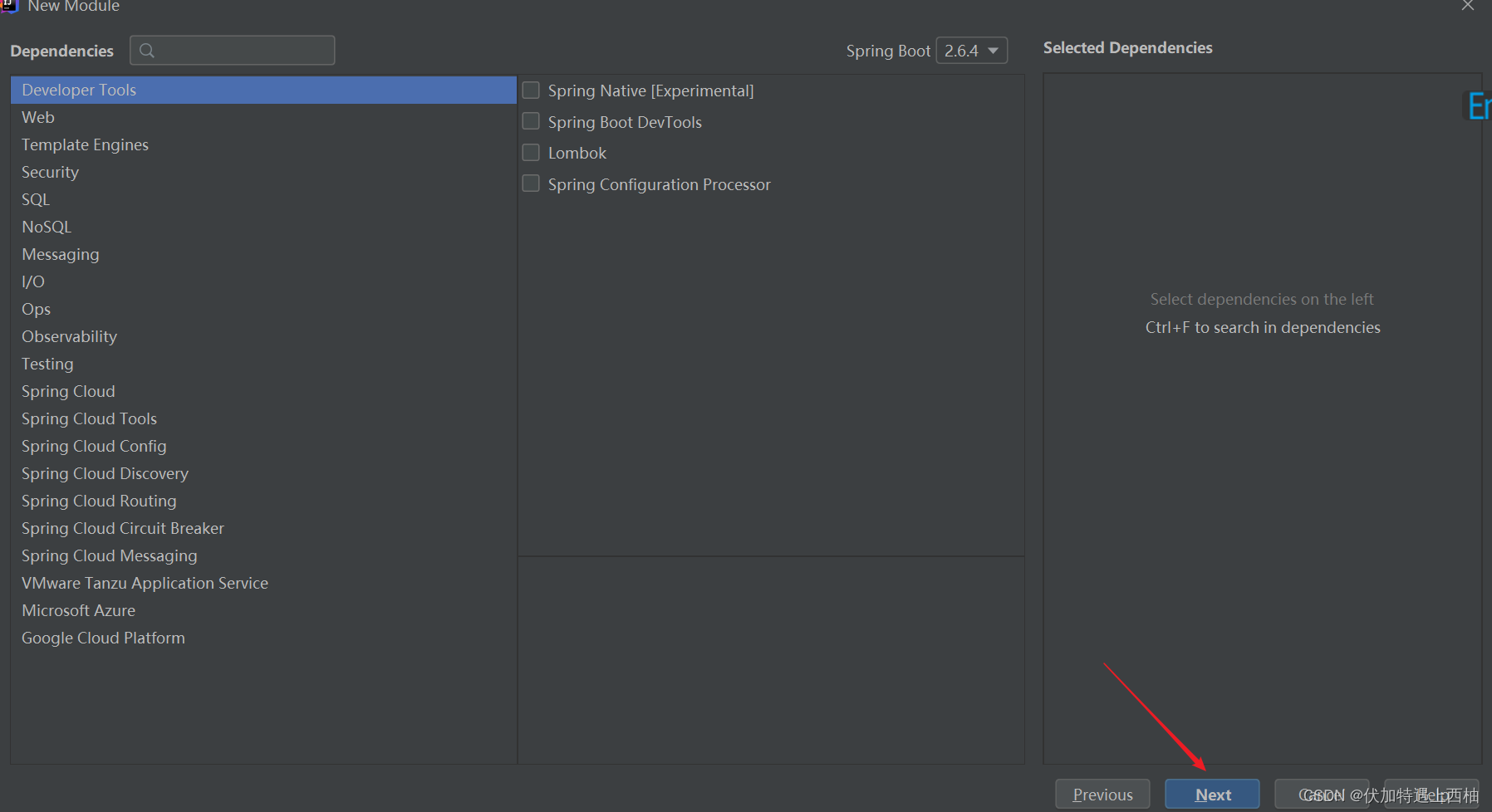Select the SQL category

click(263, 199)
